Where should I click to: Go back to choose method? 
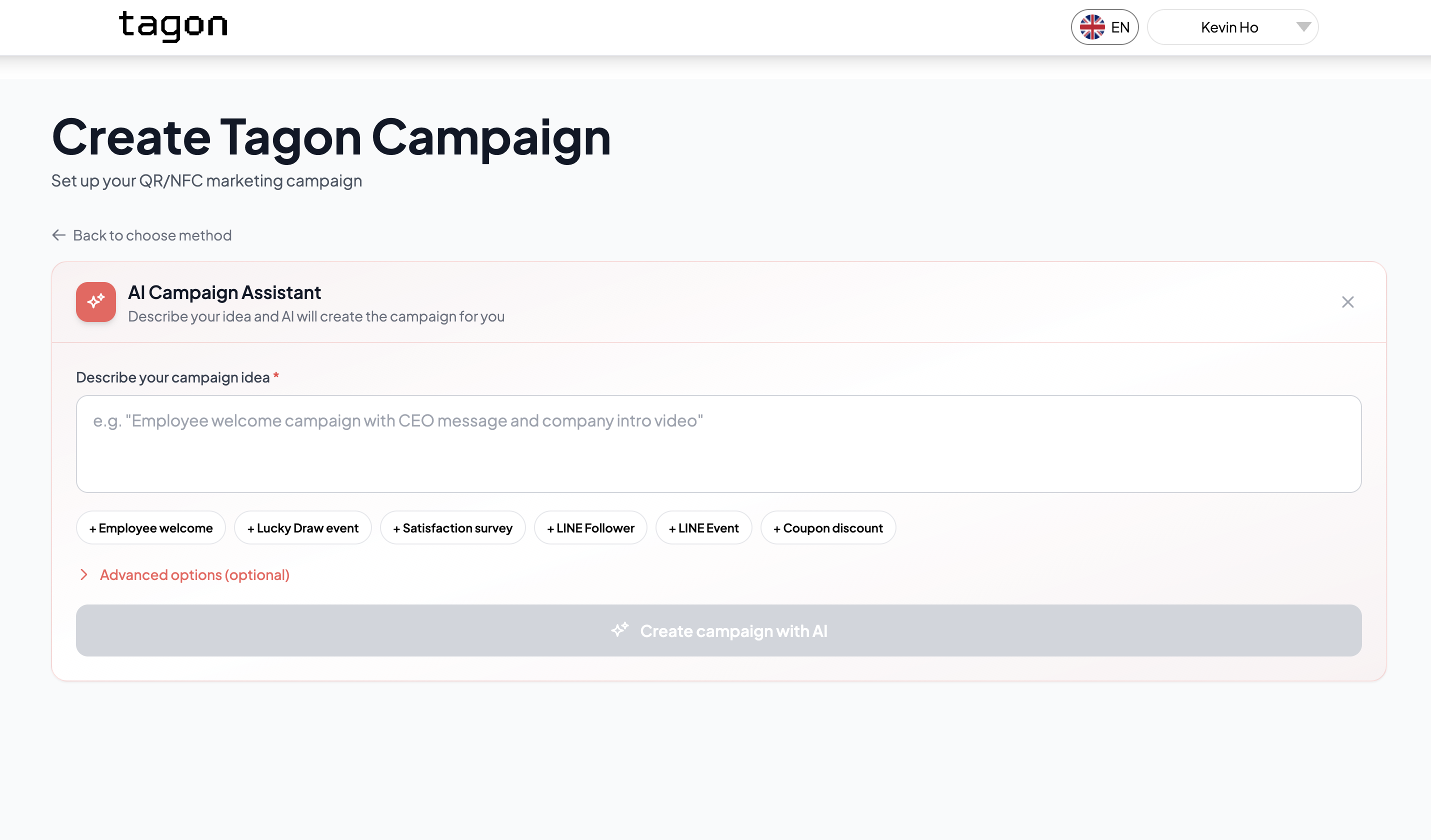(x=151, y=235)
